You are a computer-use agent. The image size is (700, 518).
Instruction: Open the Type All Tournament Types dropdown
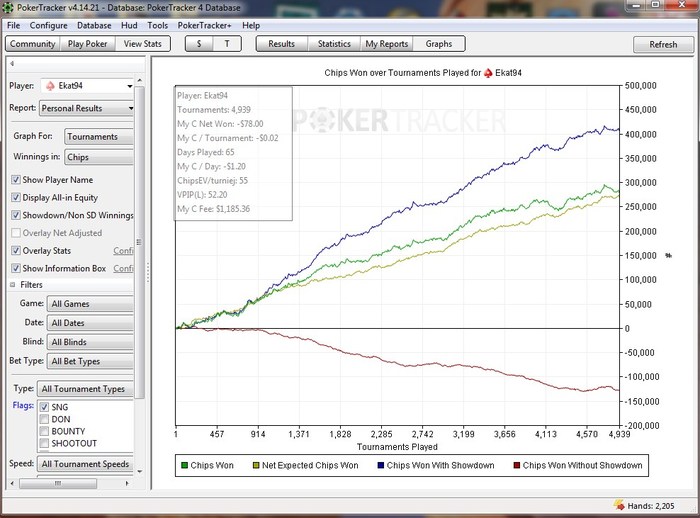(85, 389)
